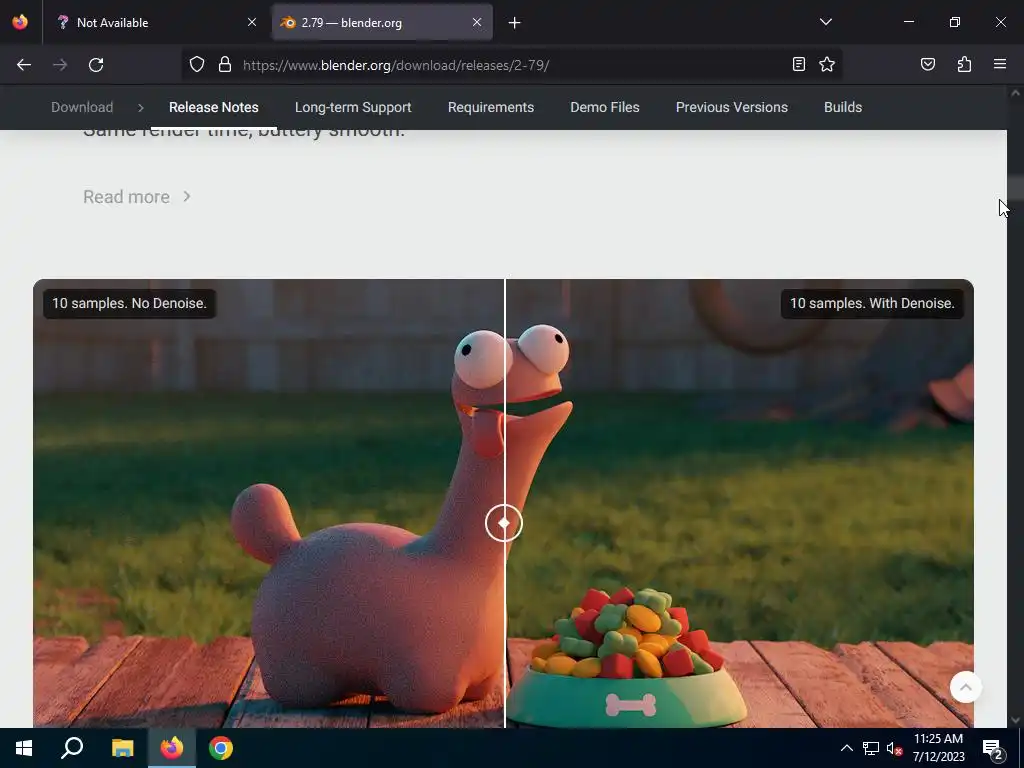Open the Builds menu item

click(x=842, y=107)
